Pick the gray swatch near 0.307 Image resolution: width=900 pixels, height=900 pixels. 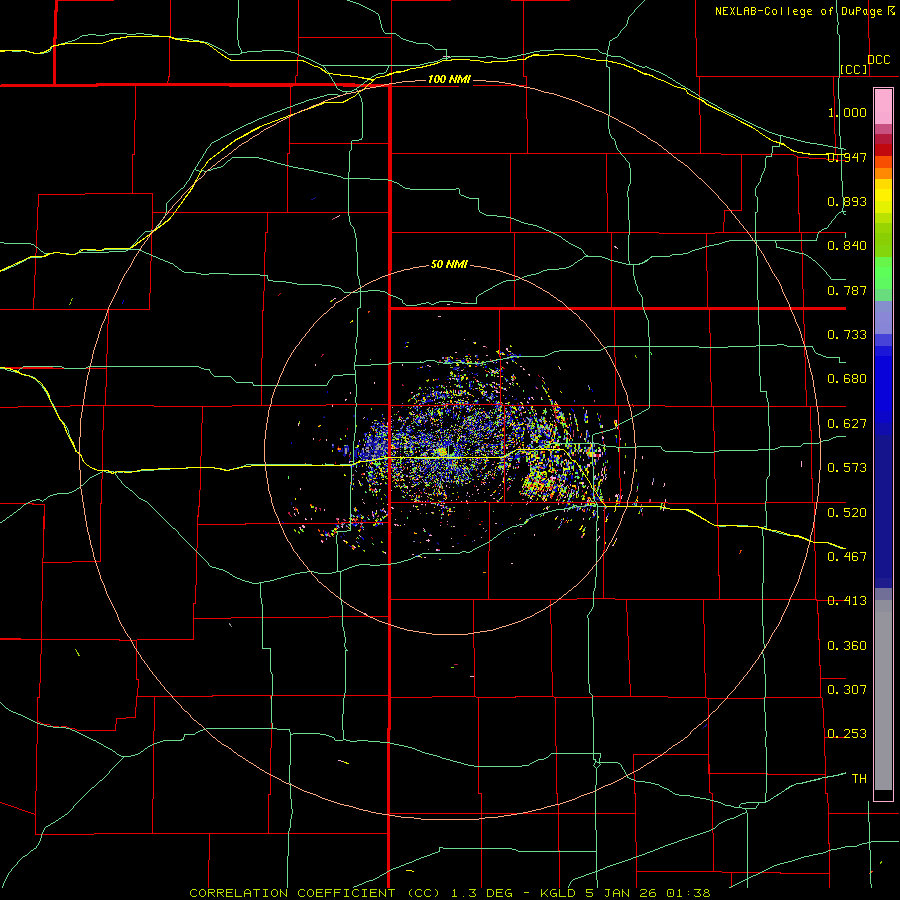(883, 695)
